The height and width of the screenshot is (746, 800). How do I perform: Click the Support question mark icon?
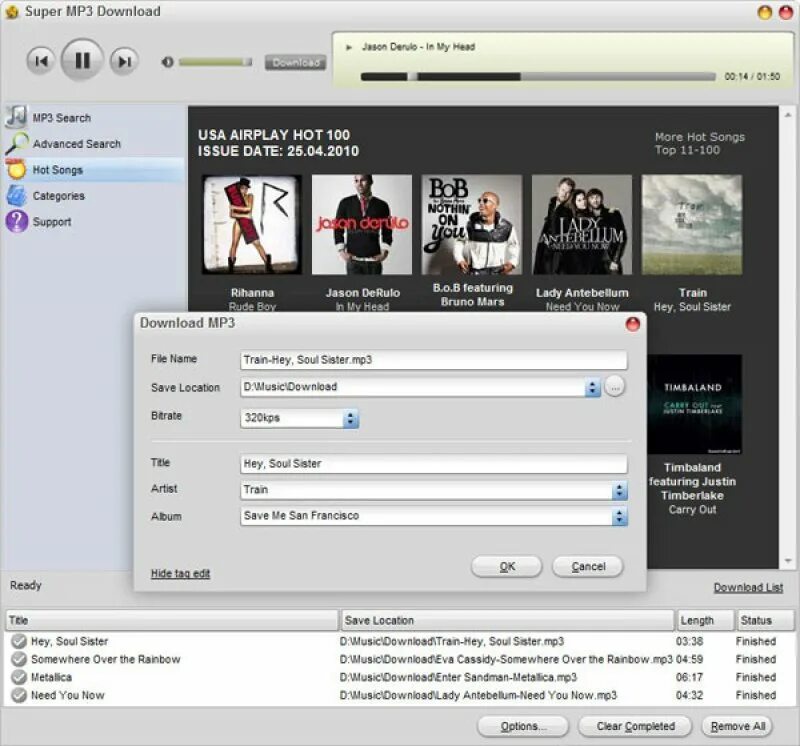(x=16, y=222)
